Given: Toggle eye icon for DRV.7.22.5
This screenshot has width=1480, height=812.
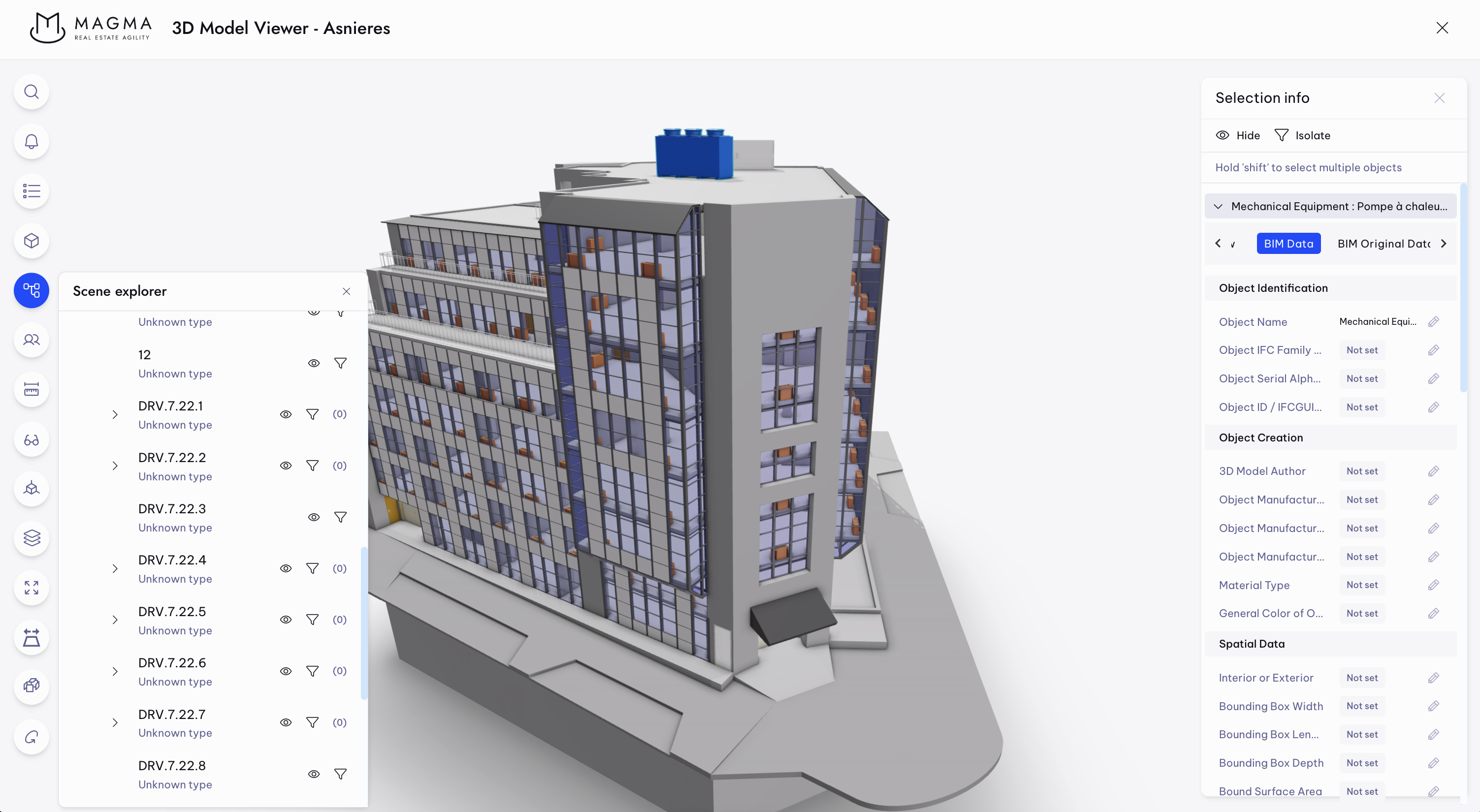Looking at the screenshot, I should pos(286,620).
